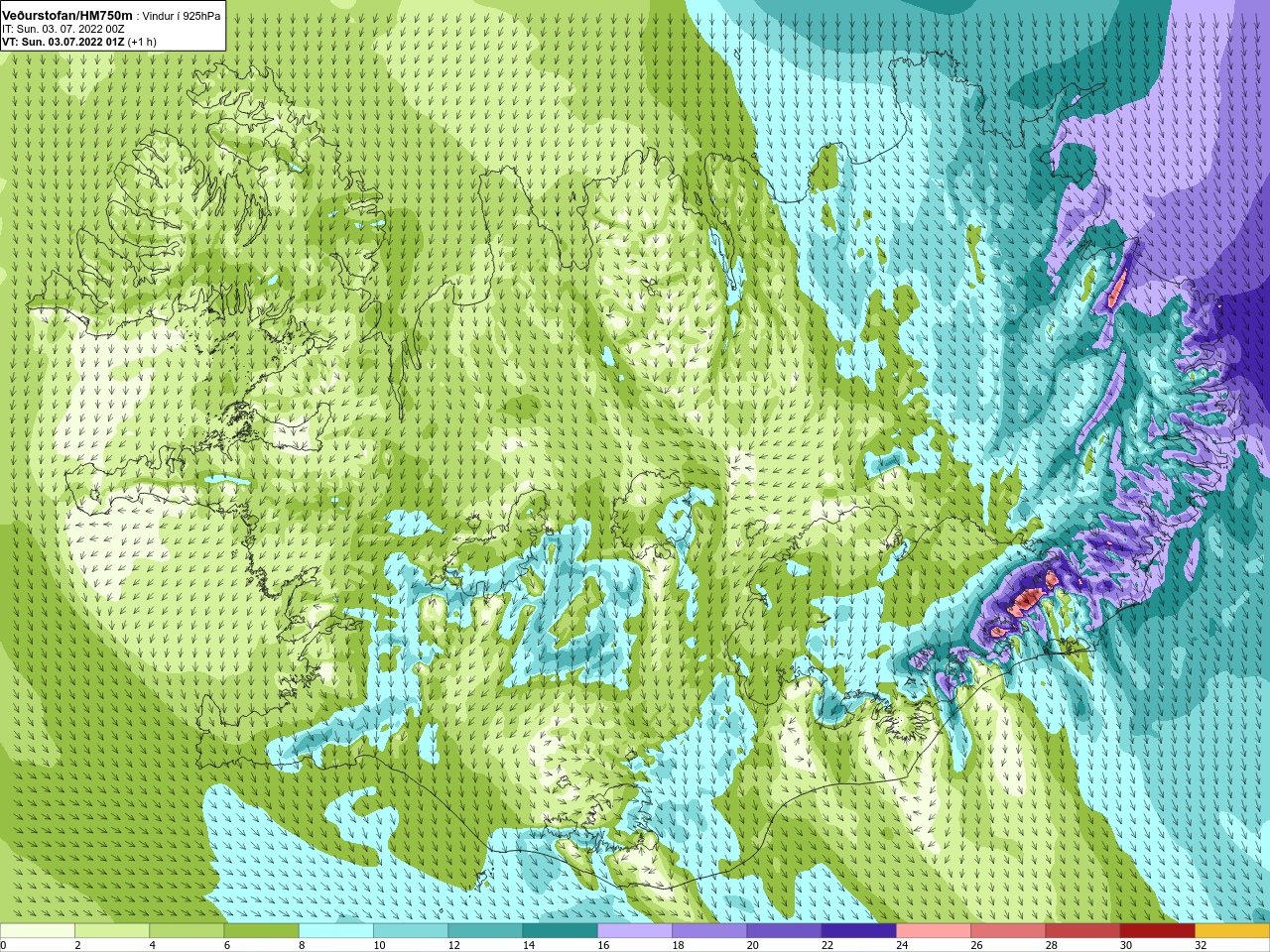Image resolution: width=1270 pixels, height=952 pixels.
Task: Click the 'Vindur í 925hPa' label
Action: tap(182, 16)
